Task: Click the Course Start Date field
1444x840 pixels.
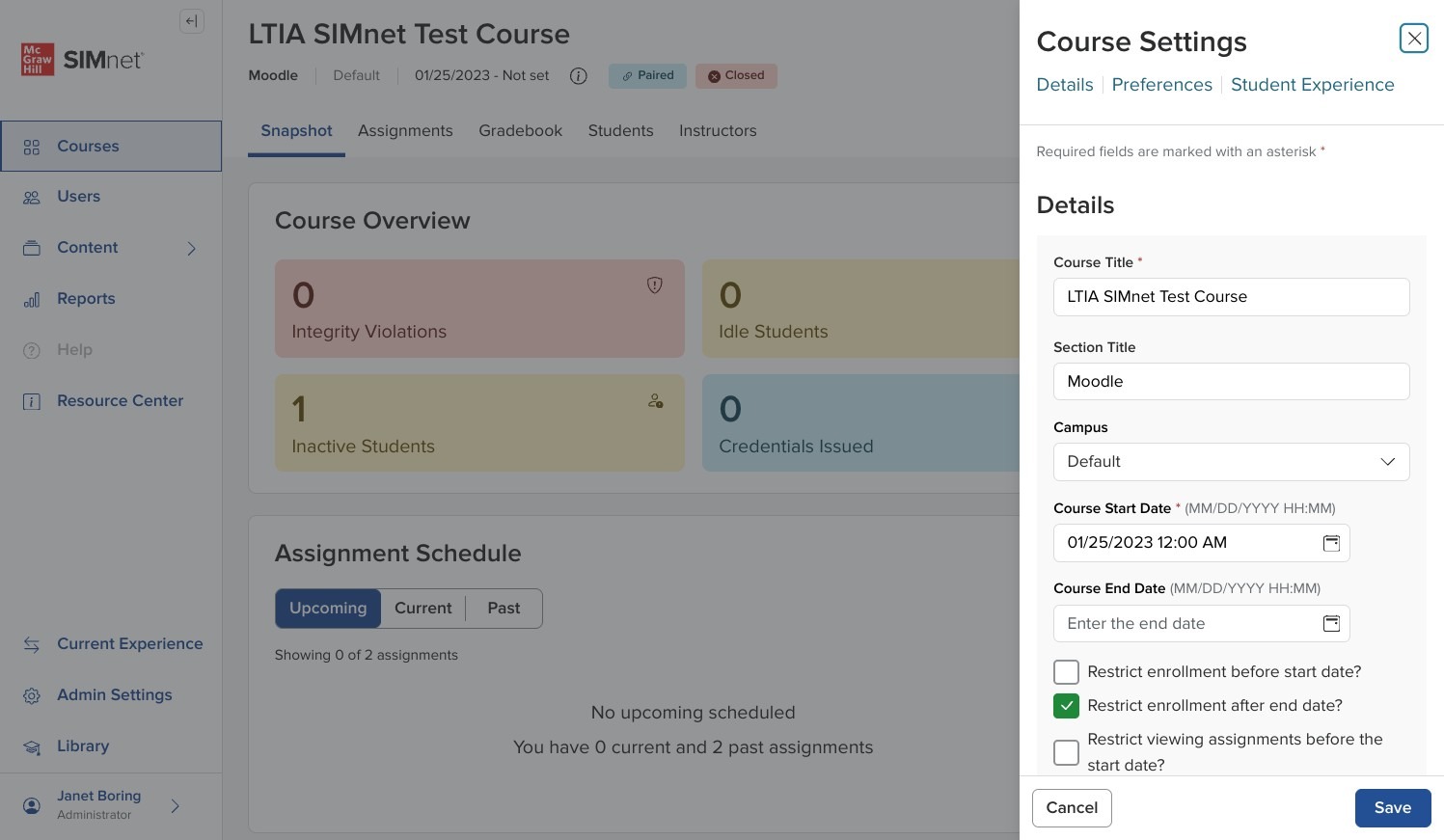Action: click(x=1201, y=543)
